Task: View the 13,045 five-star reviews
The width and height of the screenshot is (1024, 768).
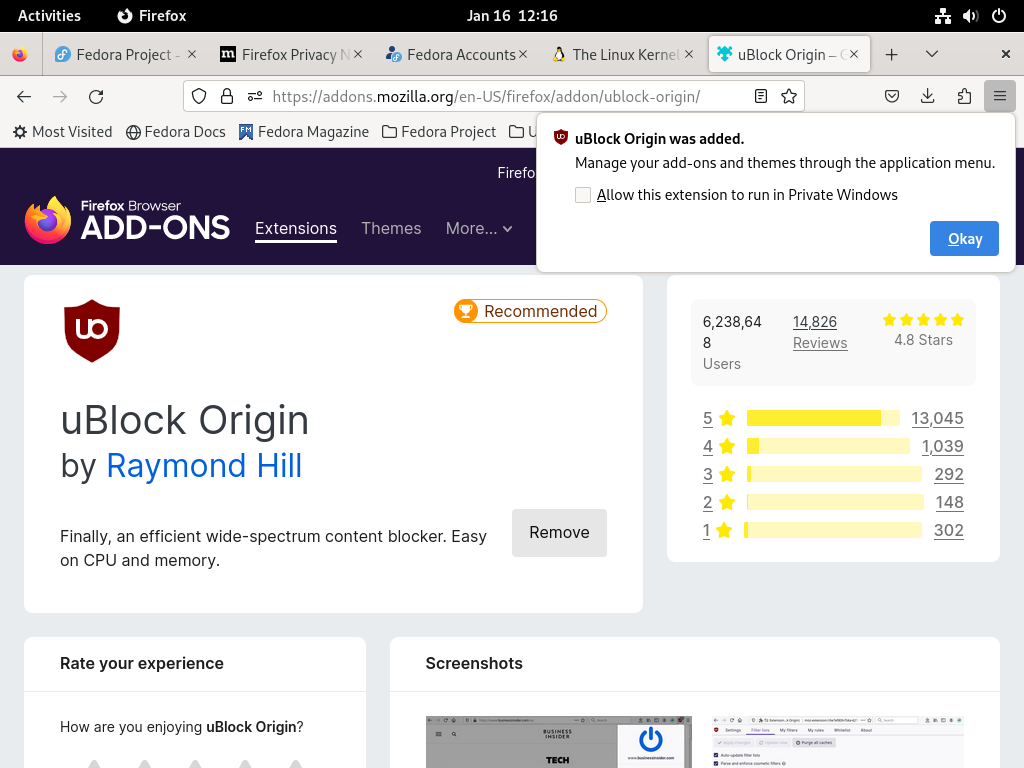Action: 937,418
